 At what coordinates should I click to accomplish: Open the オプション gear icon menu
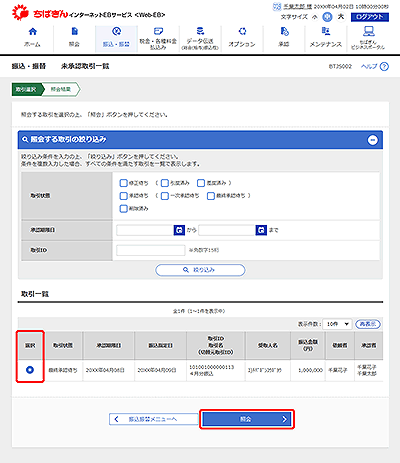[x=242, y=32]
